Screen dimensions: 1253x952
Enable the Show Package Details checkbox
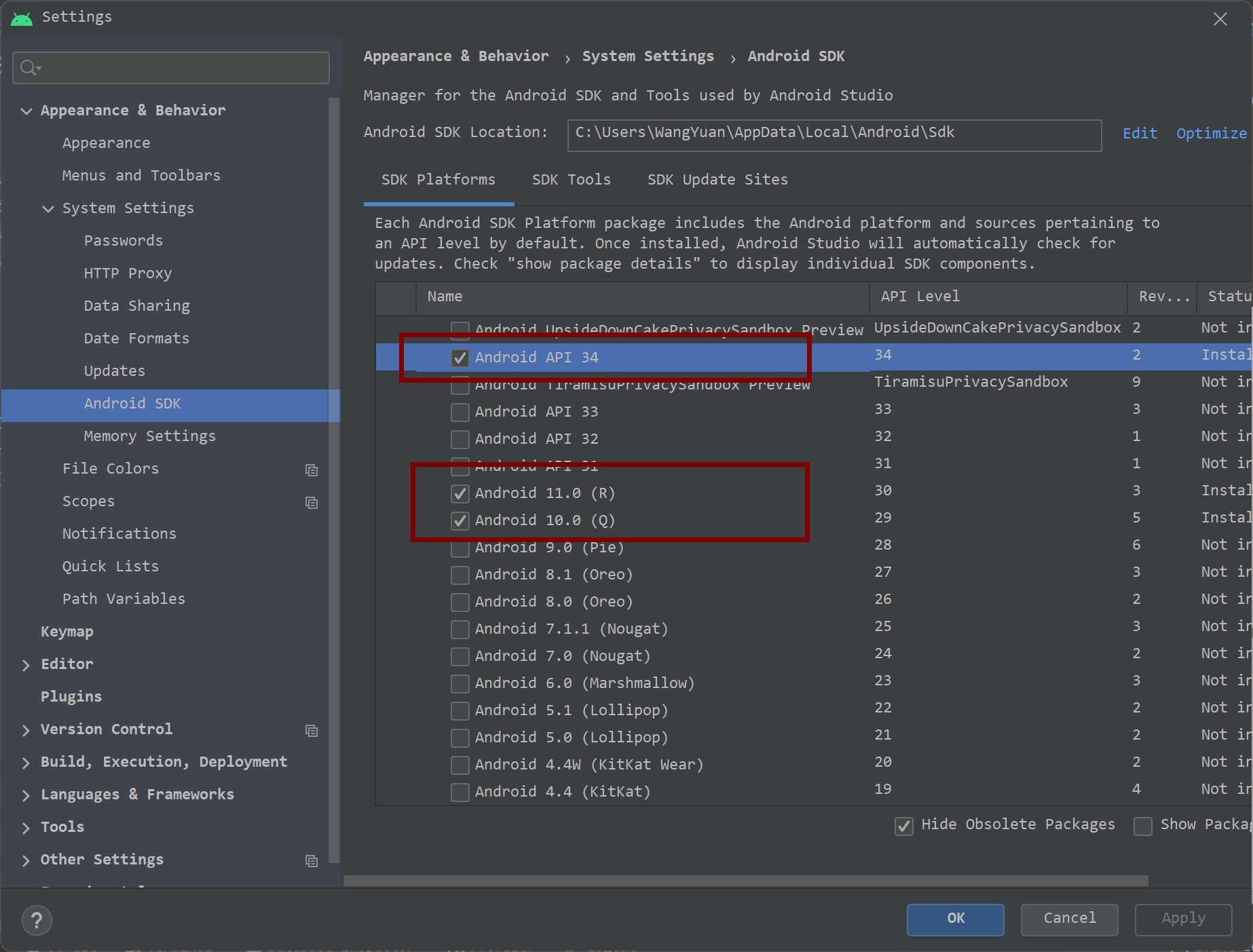point(1143,826)
